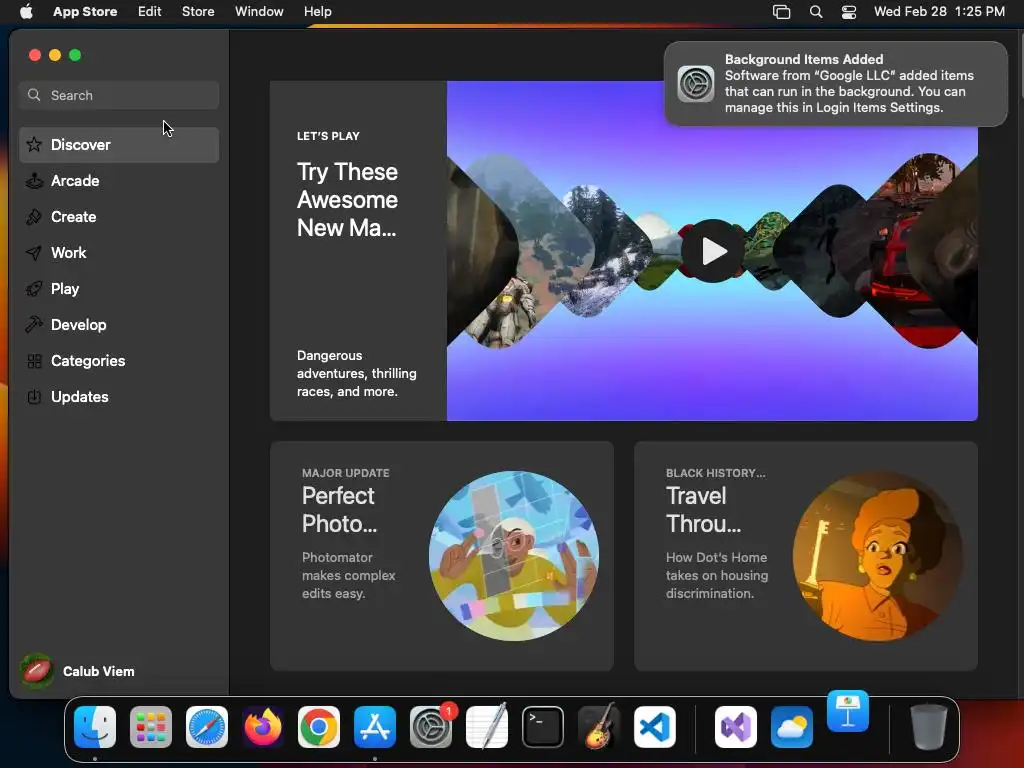The height and width of the screenshot is (768, 1024).
Task: Launch Safari from the Dock
Action: coord(207,727)
